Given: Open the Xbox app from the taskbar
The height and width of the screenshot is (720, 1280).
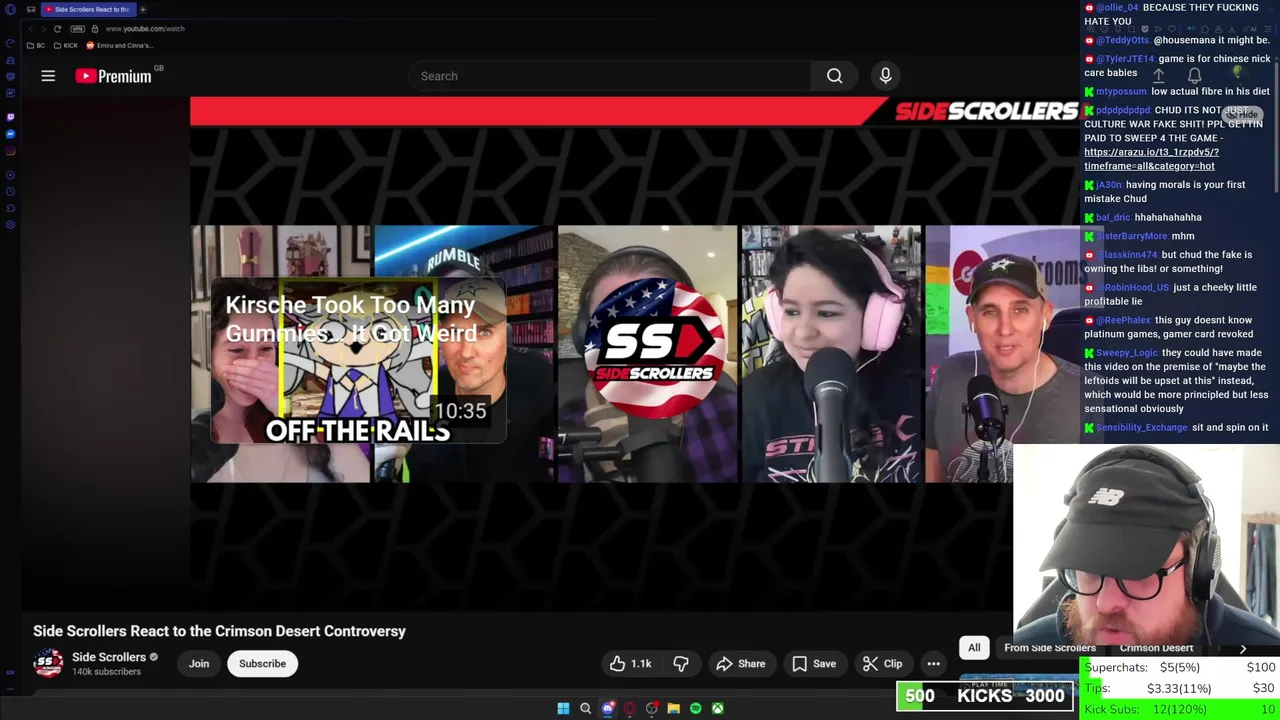Looking at the screenshot, I should click(717, 708).
